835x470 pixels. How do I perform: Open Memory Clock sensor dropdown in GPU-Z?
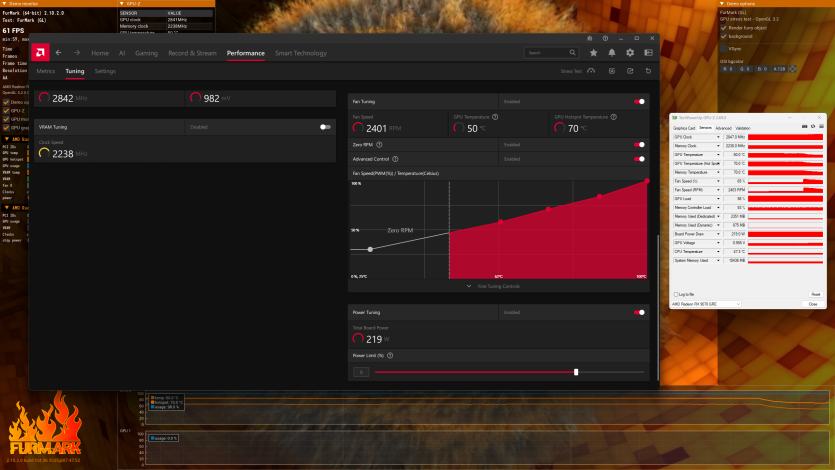click(718, 146)
